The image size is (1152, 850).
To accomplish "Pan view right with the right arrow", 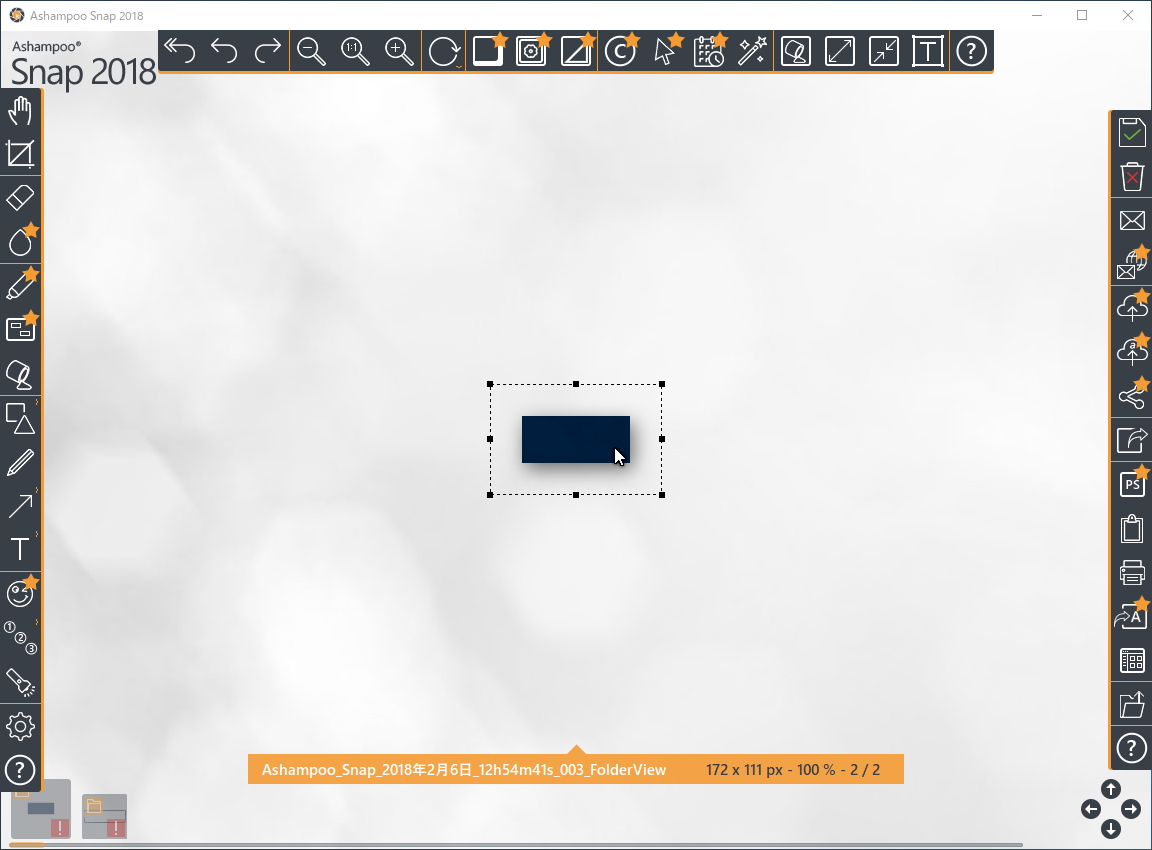I will pyautogui.click(x=1131, y=810).
